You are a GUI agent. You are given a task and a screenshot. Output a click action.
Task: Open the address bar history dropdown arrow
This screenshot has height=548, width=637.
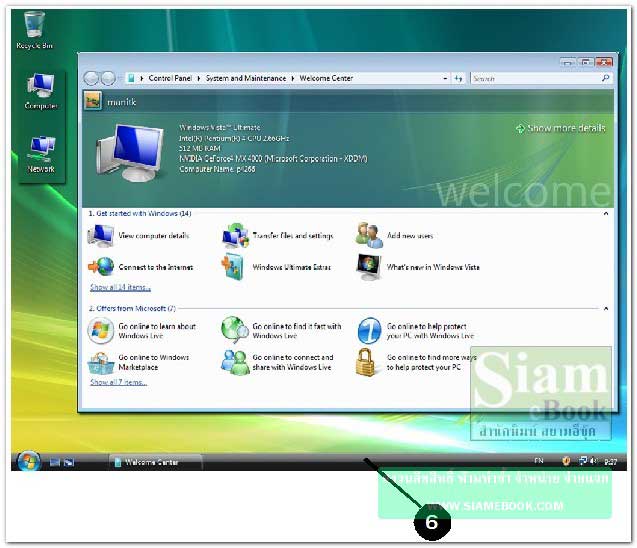pos(445,78)
